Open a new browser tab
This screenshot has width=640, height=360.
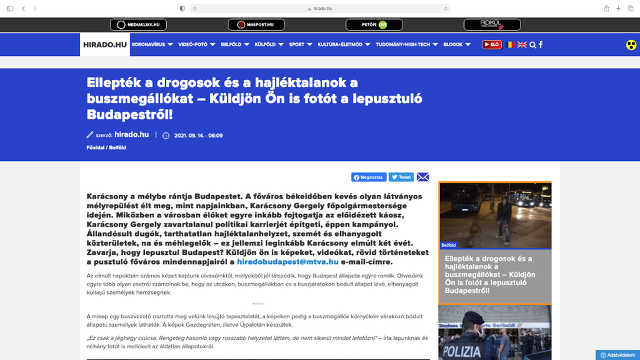click(x=618, y=9)
